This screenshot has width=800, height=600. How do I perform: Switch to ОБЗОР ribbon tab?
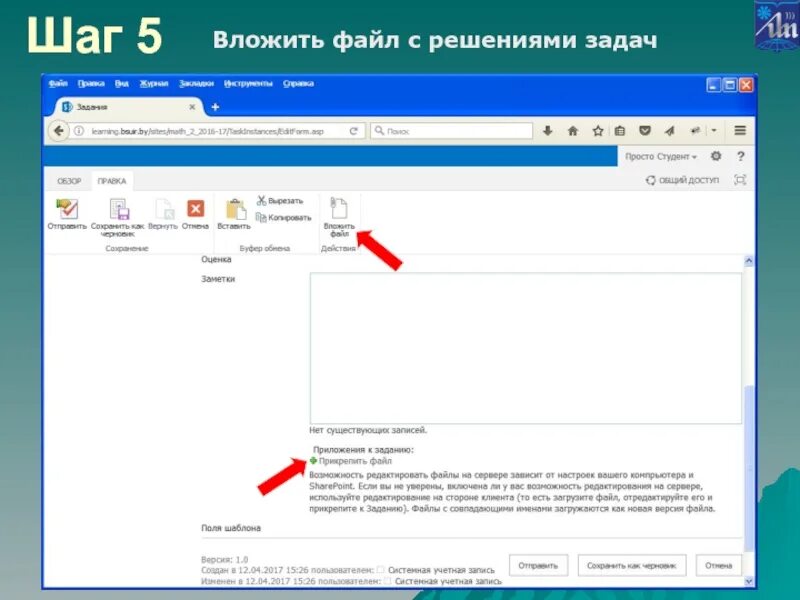[x=69, y=181]
